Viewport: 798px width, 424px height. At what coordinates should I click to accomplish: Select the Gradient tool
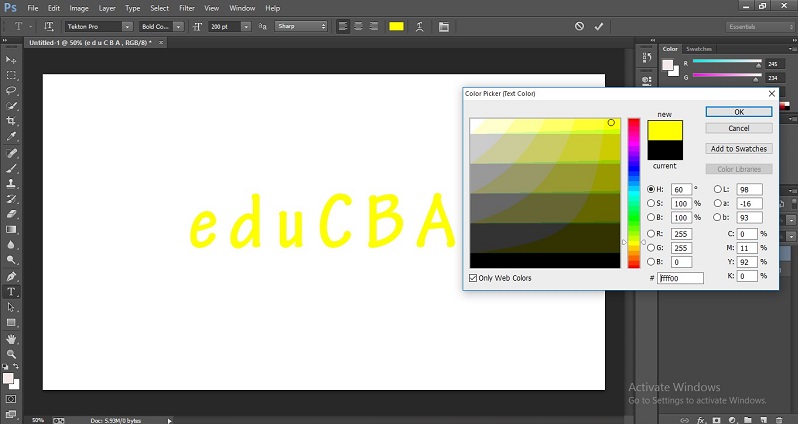pyautogui.click(x=11, y=229)
